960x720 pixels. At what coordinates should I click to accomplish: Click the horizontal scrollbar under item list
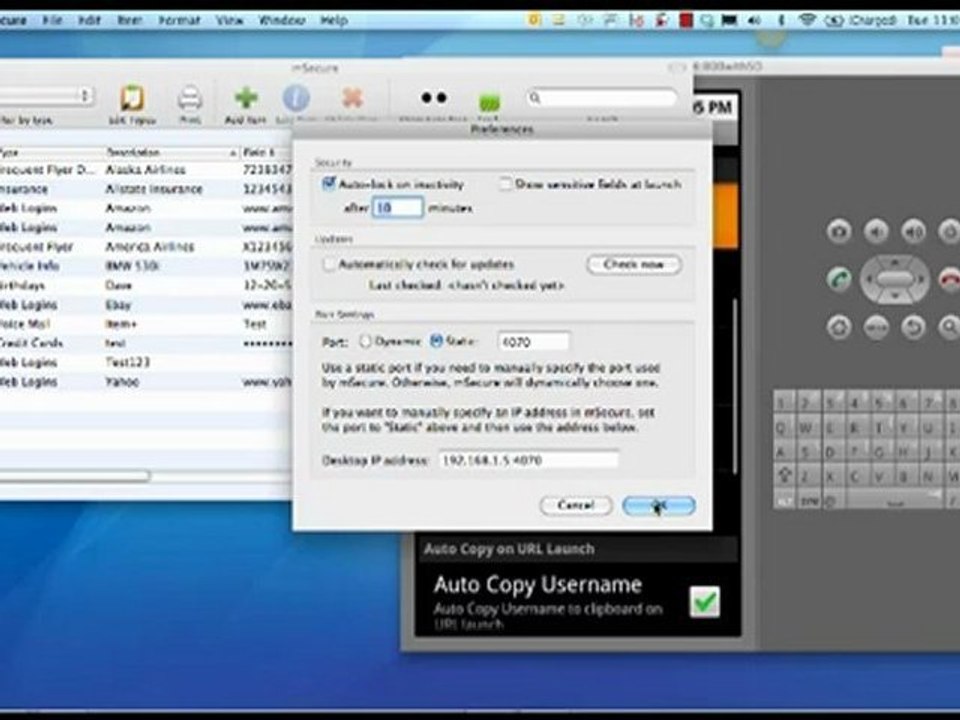[75, 476]
